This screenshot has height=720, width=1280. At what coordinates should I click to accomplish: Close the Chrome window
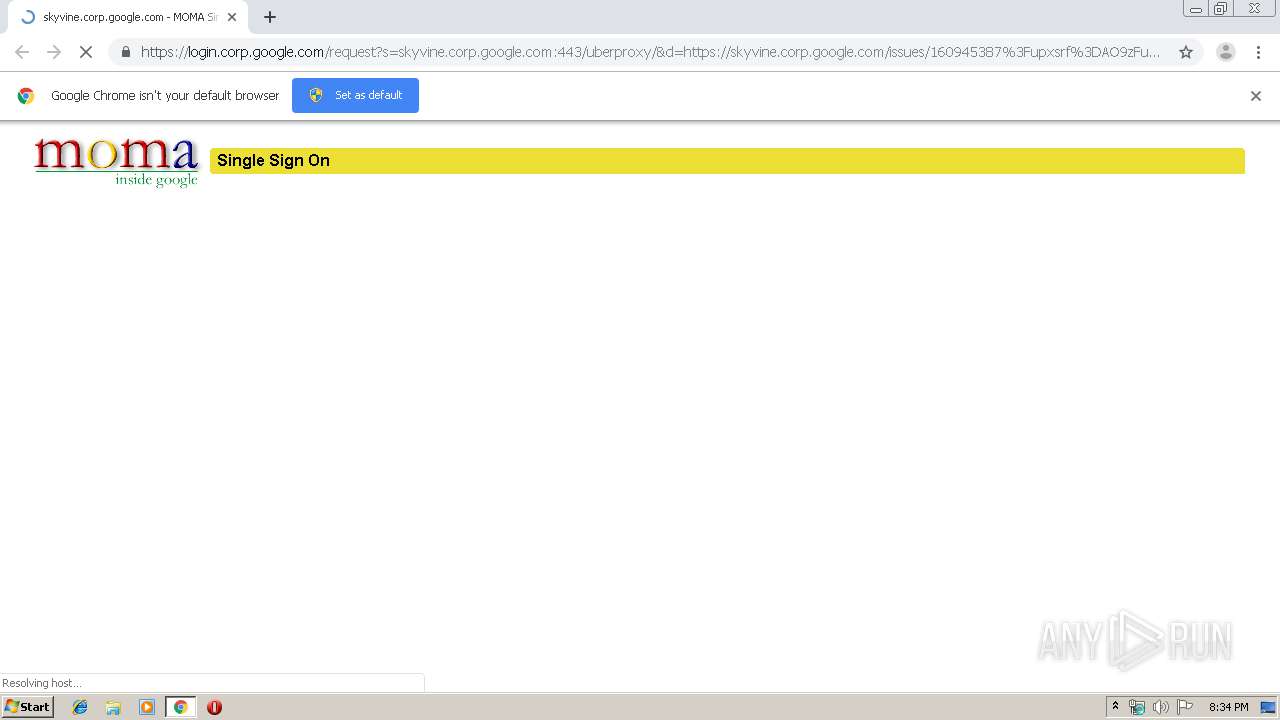(x=1254, y=9)
